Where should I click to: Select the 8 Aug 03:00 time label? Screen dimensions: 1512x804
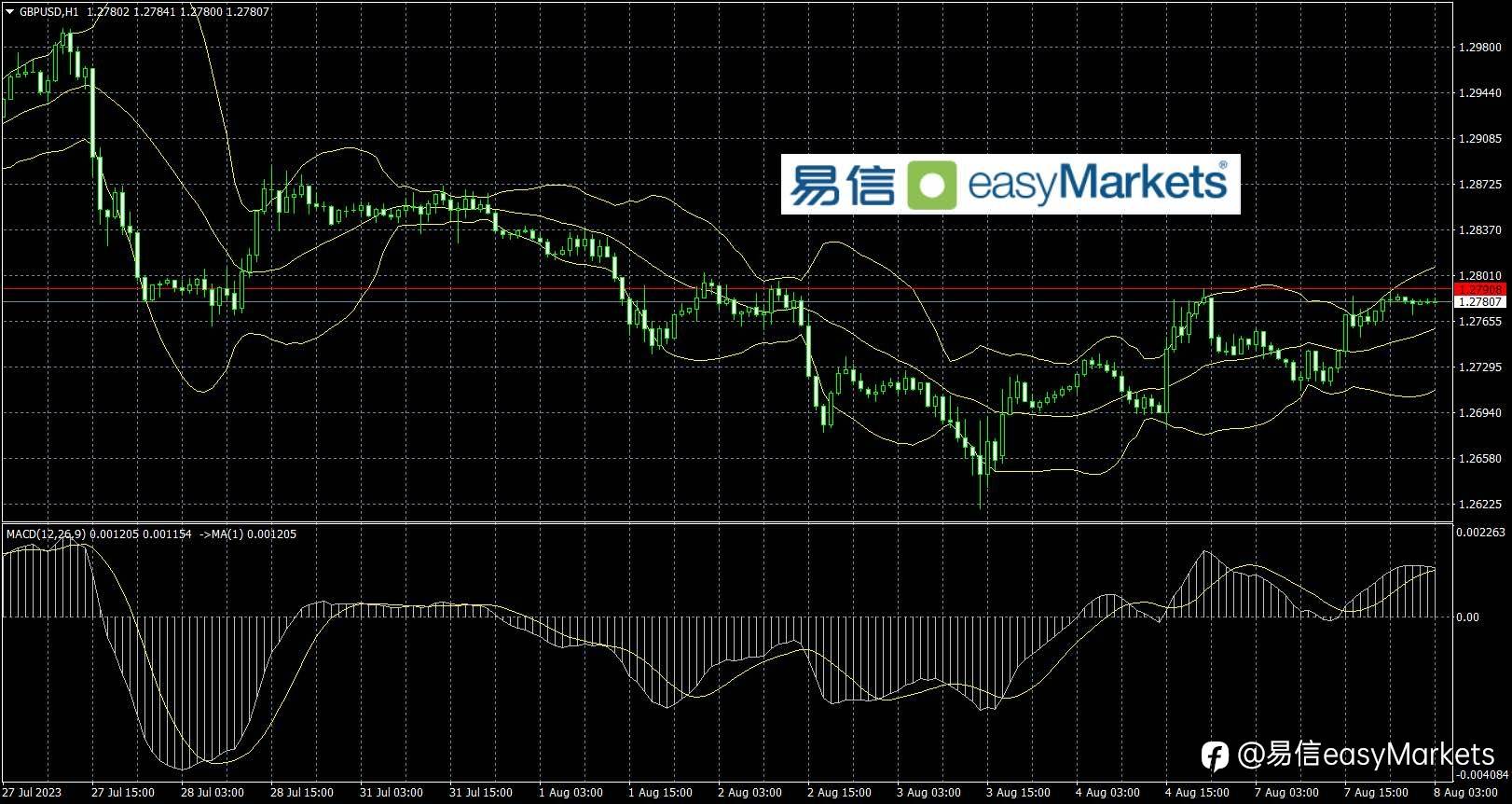1465,793
